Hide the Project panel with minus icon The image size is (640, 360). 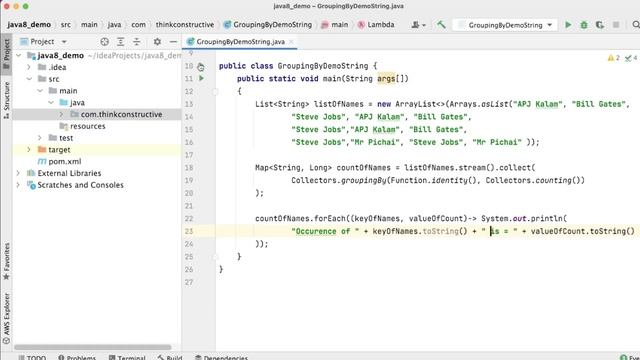[x=173, y=42]
